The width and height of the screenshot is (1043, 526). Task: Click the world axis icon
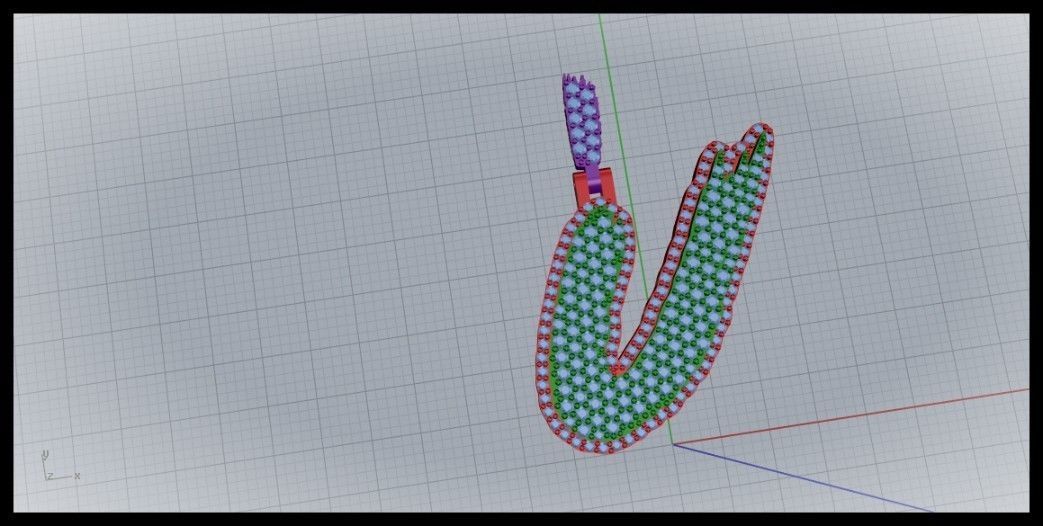point(59,466)
